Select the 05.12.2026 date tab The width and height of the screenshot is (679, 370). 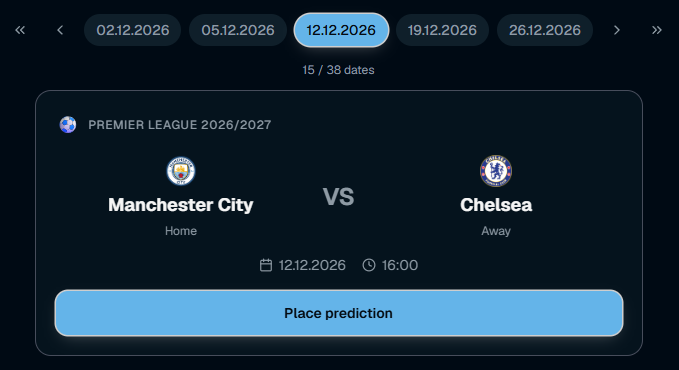[238, 30]
